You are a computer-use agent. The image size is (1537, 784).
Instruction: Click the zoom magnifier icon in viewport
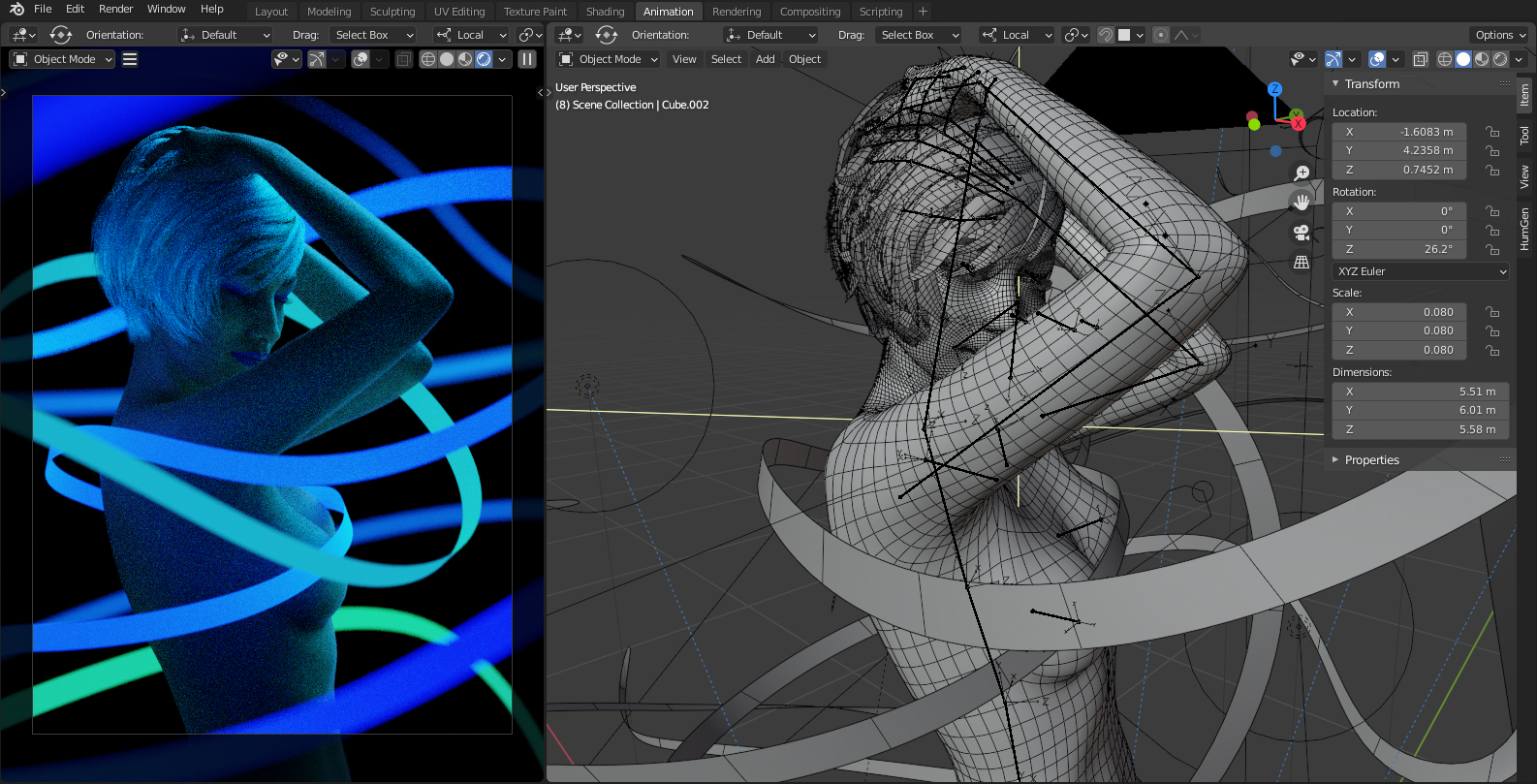click(x=1302, y=172)
